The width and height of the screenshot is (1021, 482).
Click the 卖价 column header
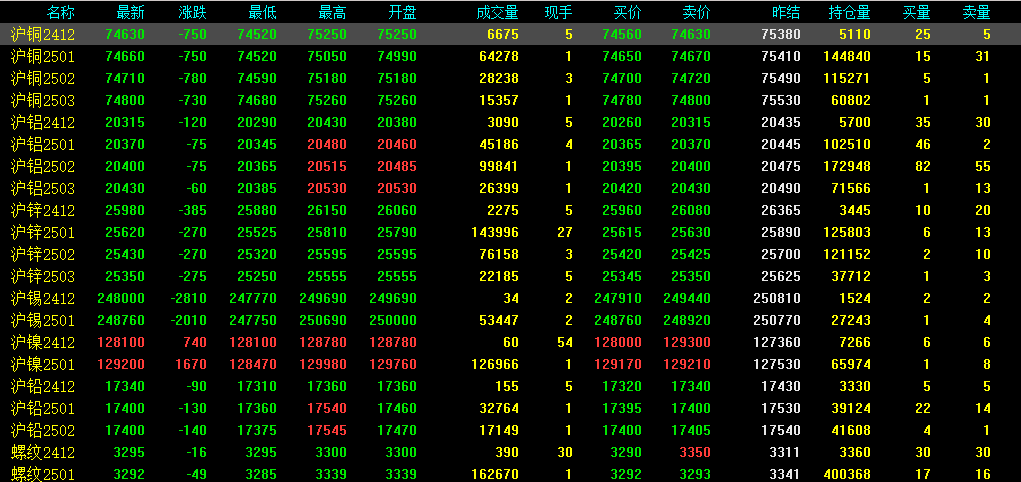(697, 12)
